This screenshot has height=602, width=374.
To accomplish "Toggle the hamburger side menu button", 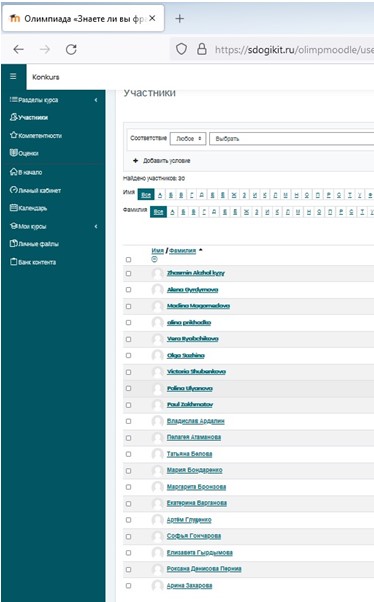I will pos(13,76).
